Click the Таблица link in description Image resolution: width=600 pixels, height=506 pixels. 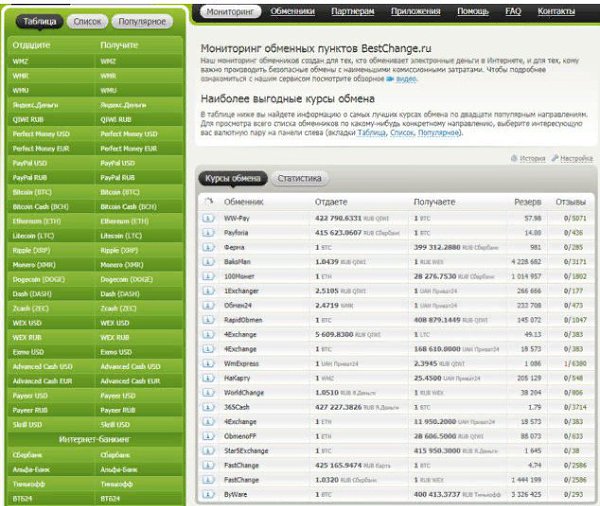pyautogui.click(x=372, y=133)
